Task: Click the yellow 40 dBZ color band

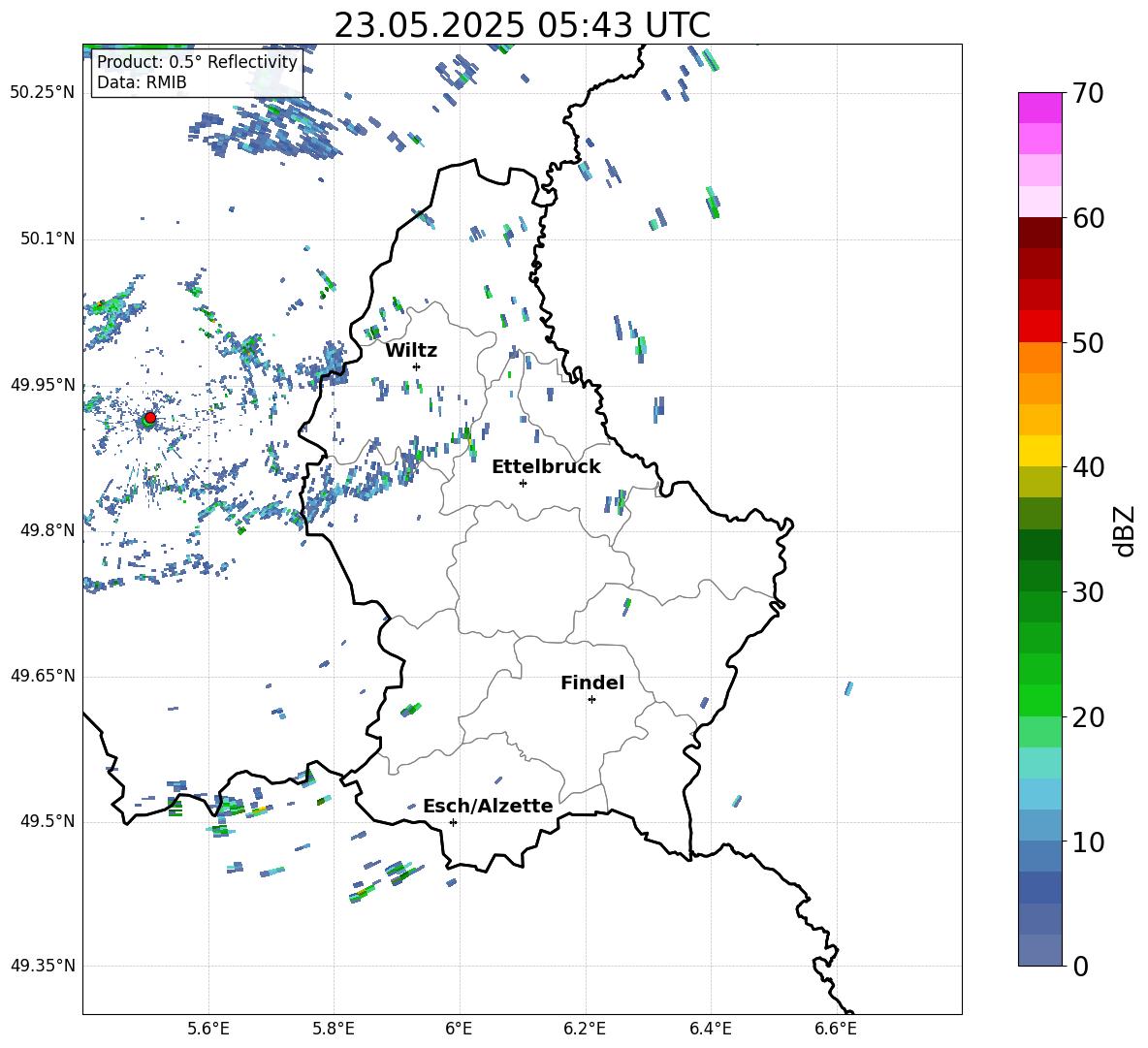Action: 1039,451
